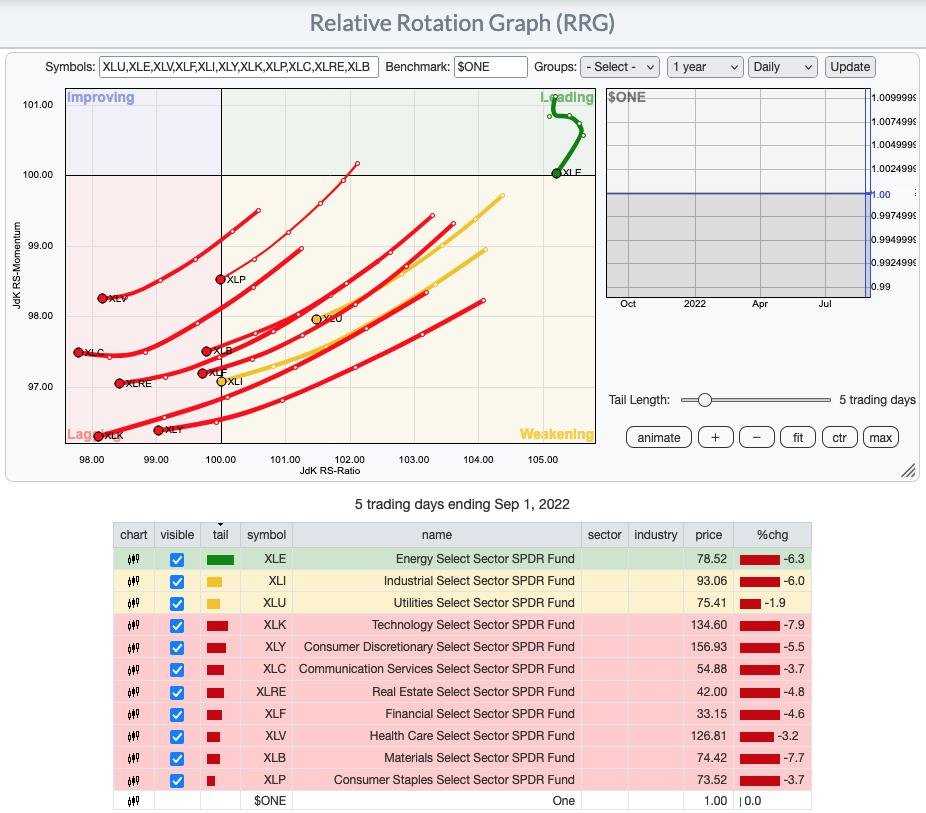926x813 pixels.
Task: Select the XLC point on the graph
Action: (78, 352)
